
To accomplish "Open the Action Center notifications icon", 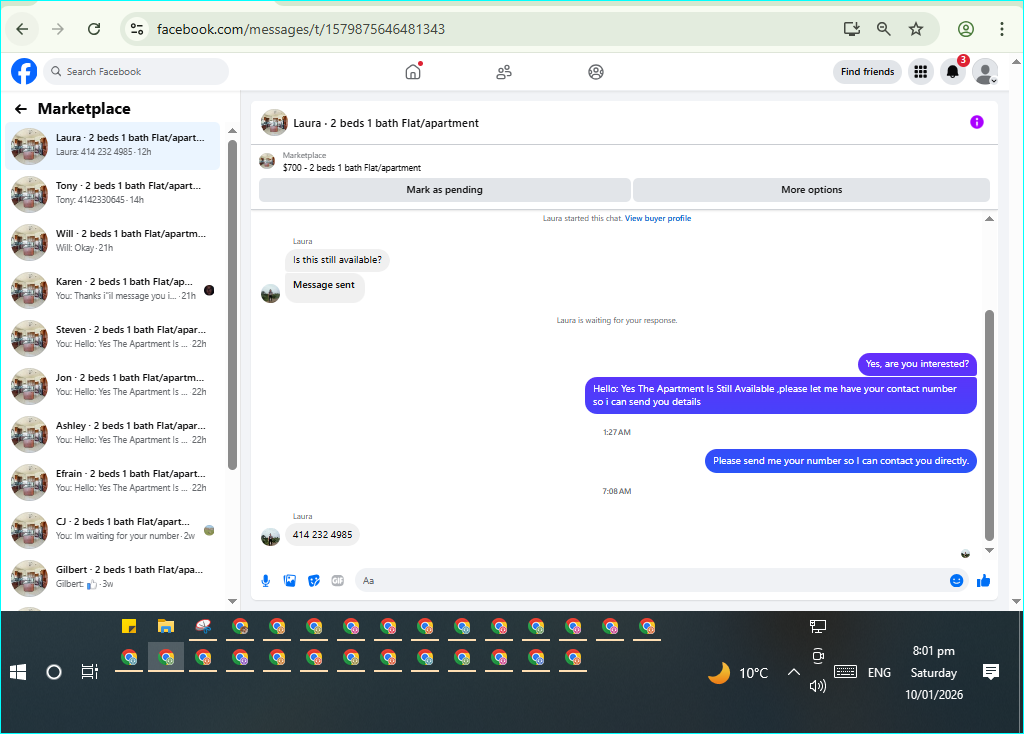I will point(991,672).
